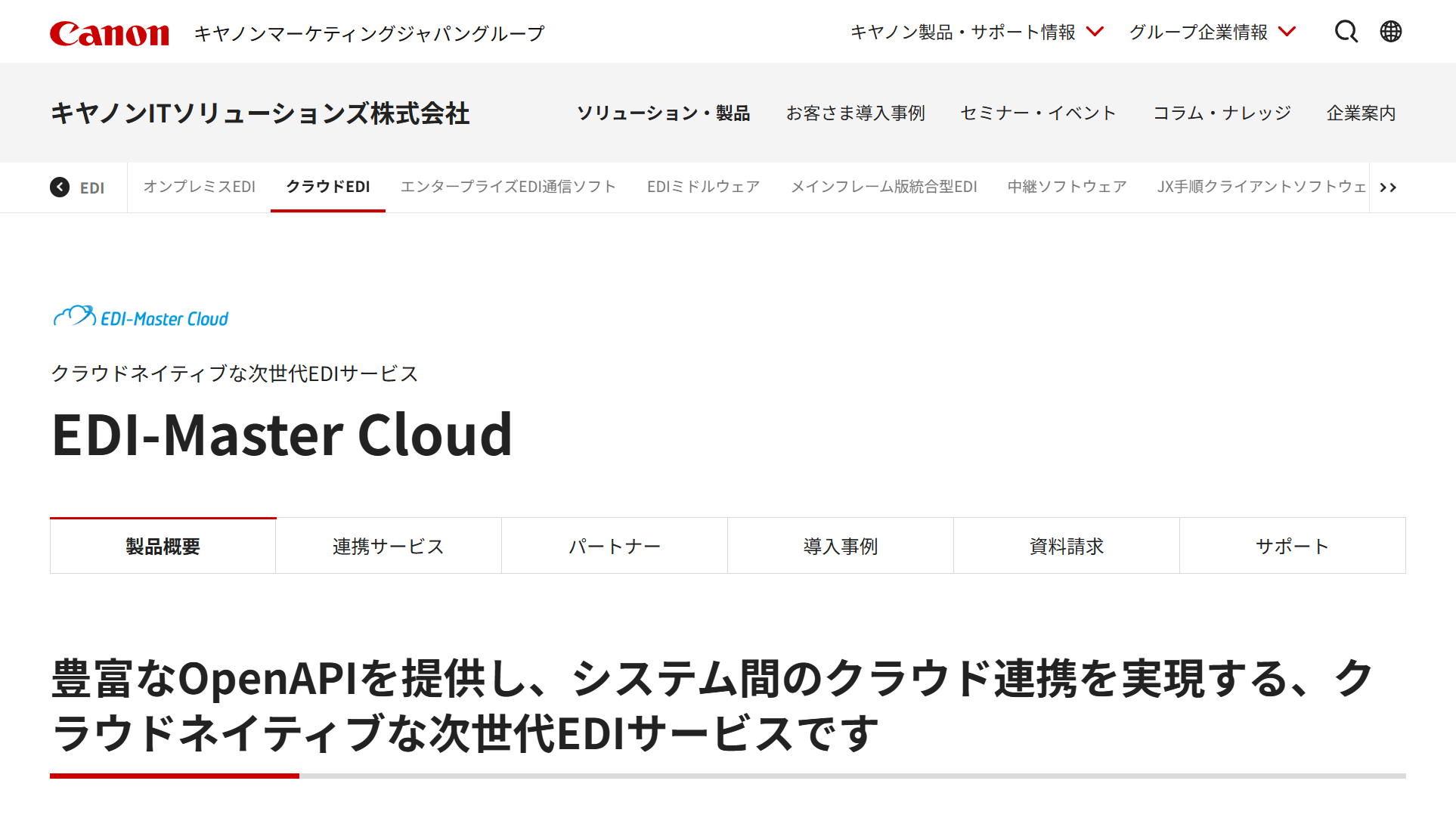Click the 資料請求 tab

point(1066,545)
